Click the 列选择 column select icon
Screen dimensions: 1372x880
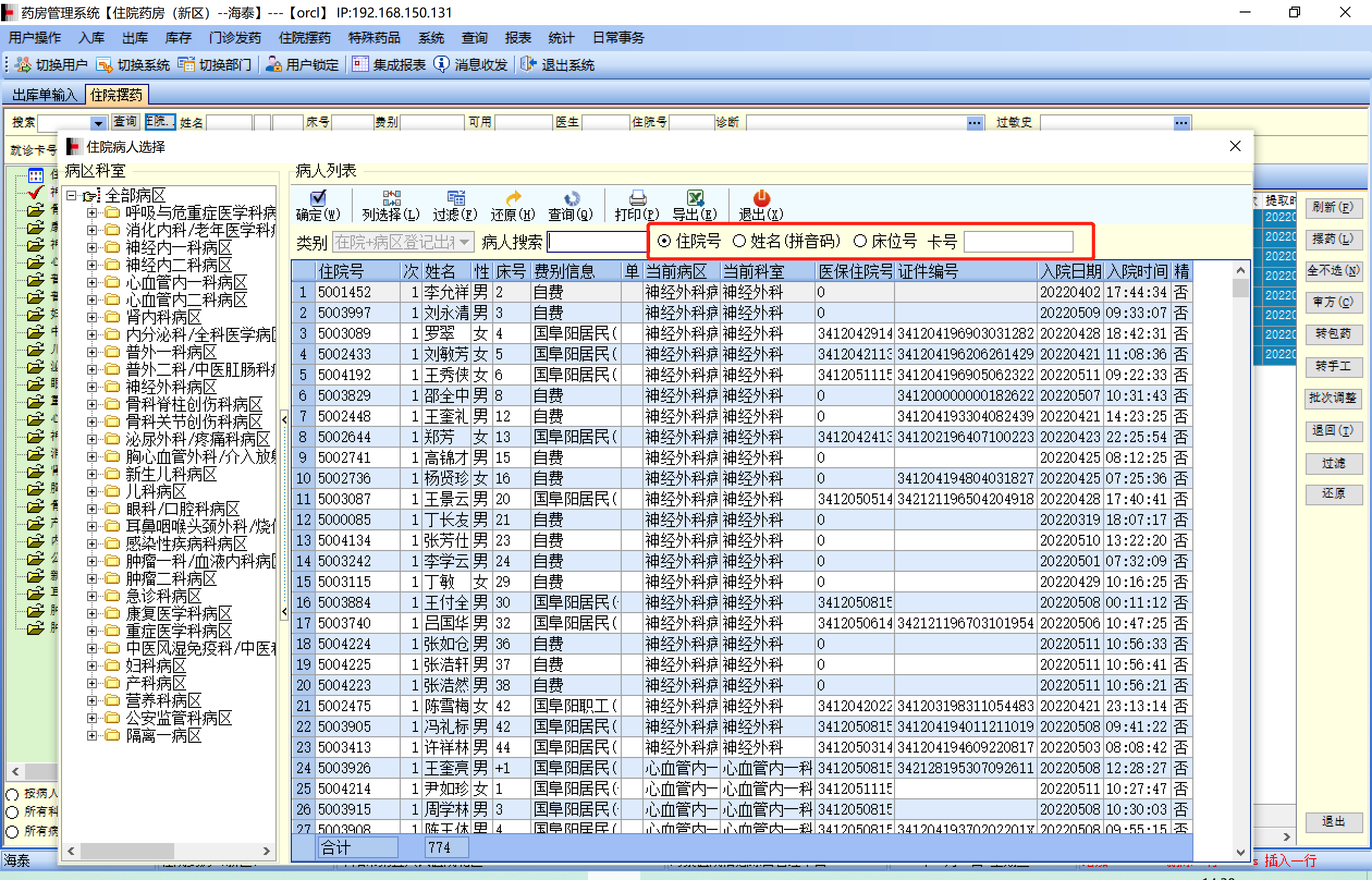click(x=391, y=198)
